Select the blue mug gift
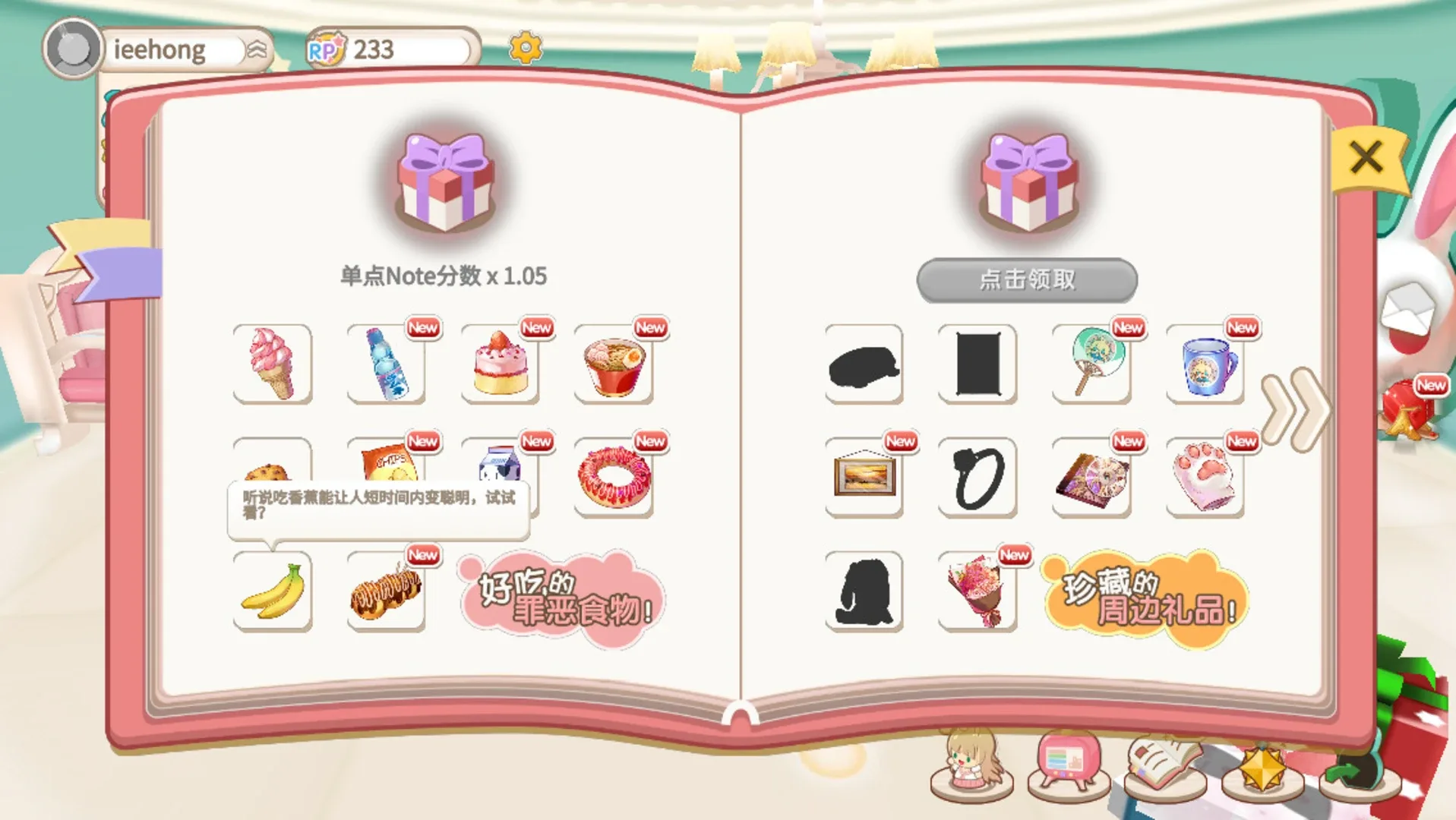 click(x=1205, y=364)
